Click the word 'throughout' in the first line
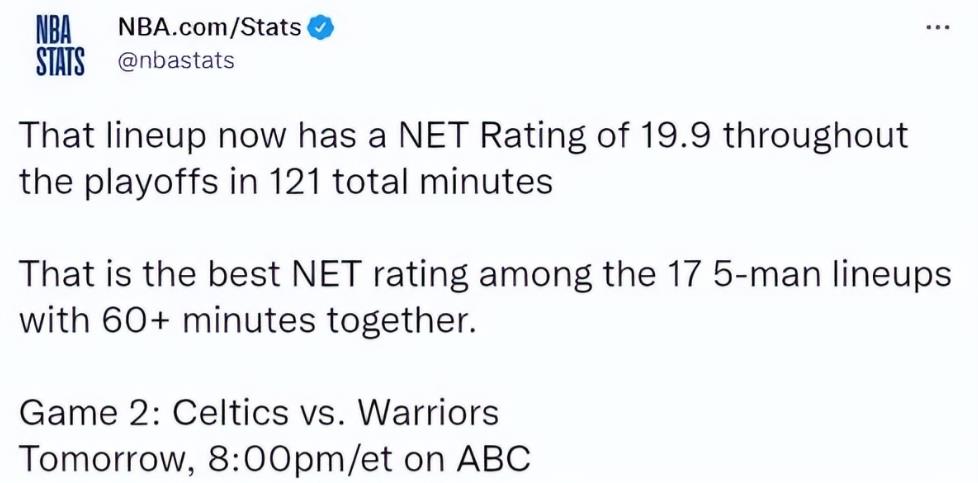 (817, 137)
